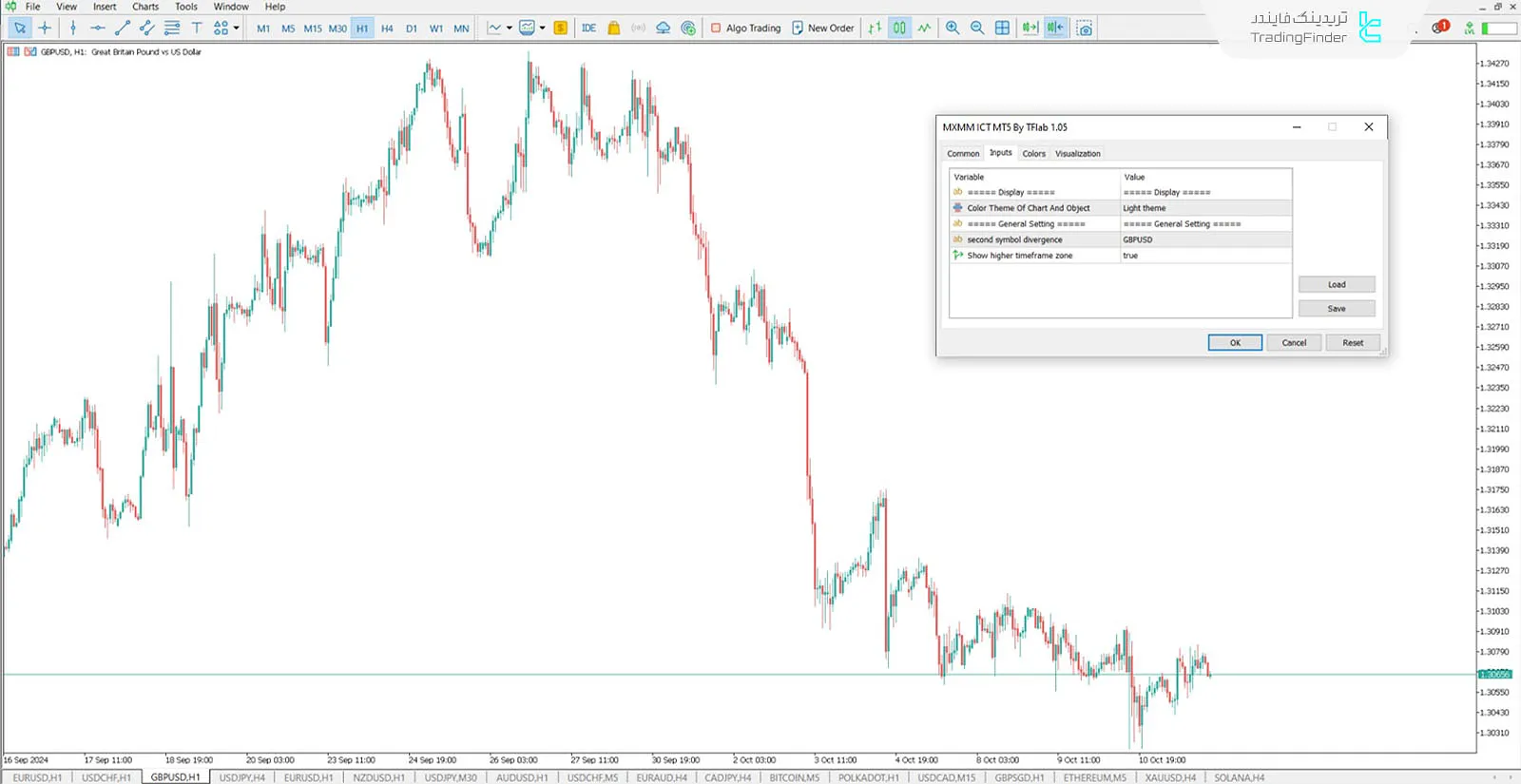Open Light theme value dropdown
Image resolution: width=1521 pixels, height=784 pixels.
pos(1204,208)
